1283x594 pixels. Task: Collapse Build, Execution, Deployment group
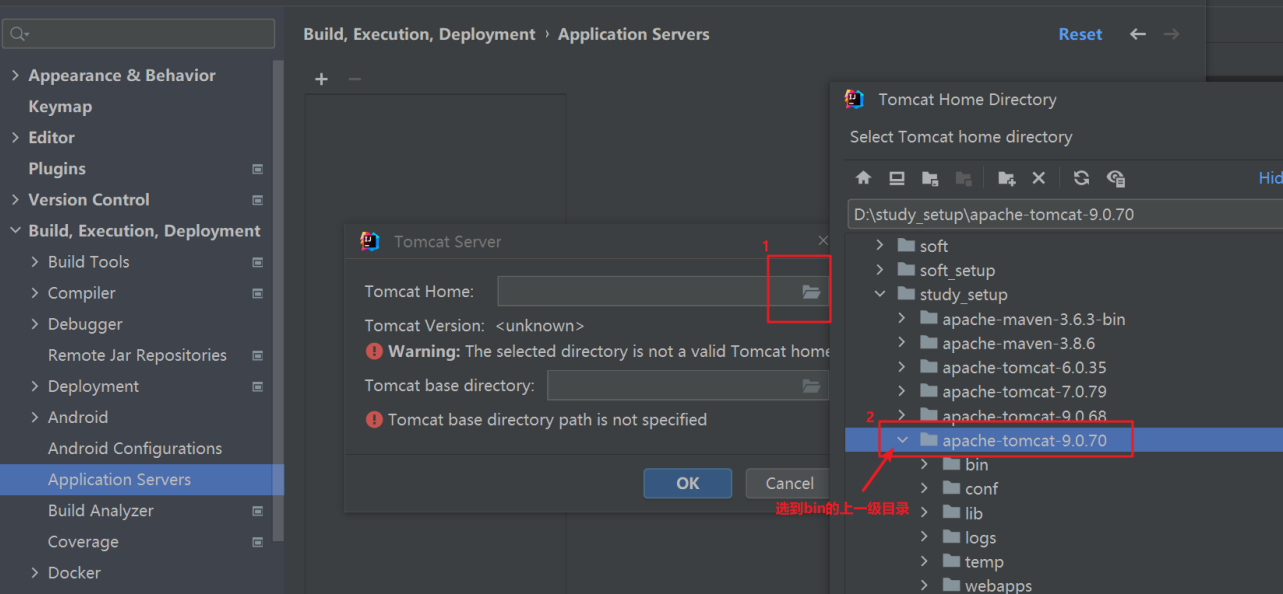click(x=15, y=231)
